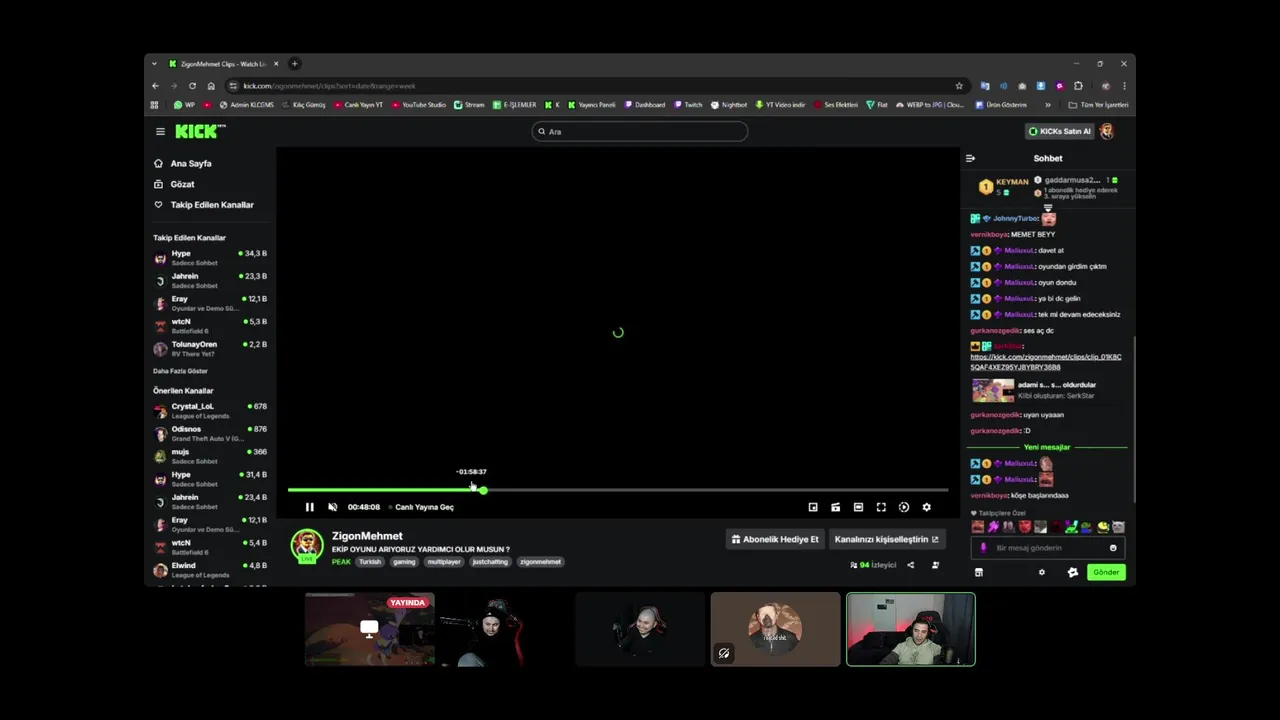1280x720 pixels.
Task: Collapse the Sohbet chat panel
Action: pyautogui.click(x=970, y=158)
